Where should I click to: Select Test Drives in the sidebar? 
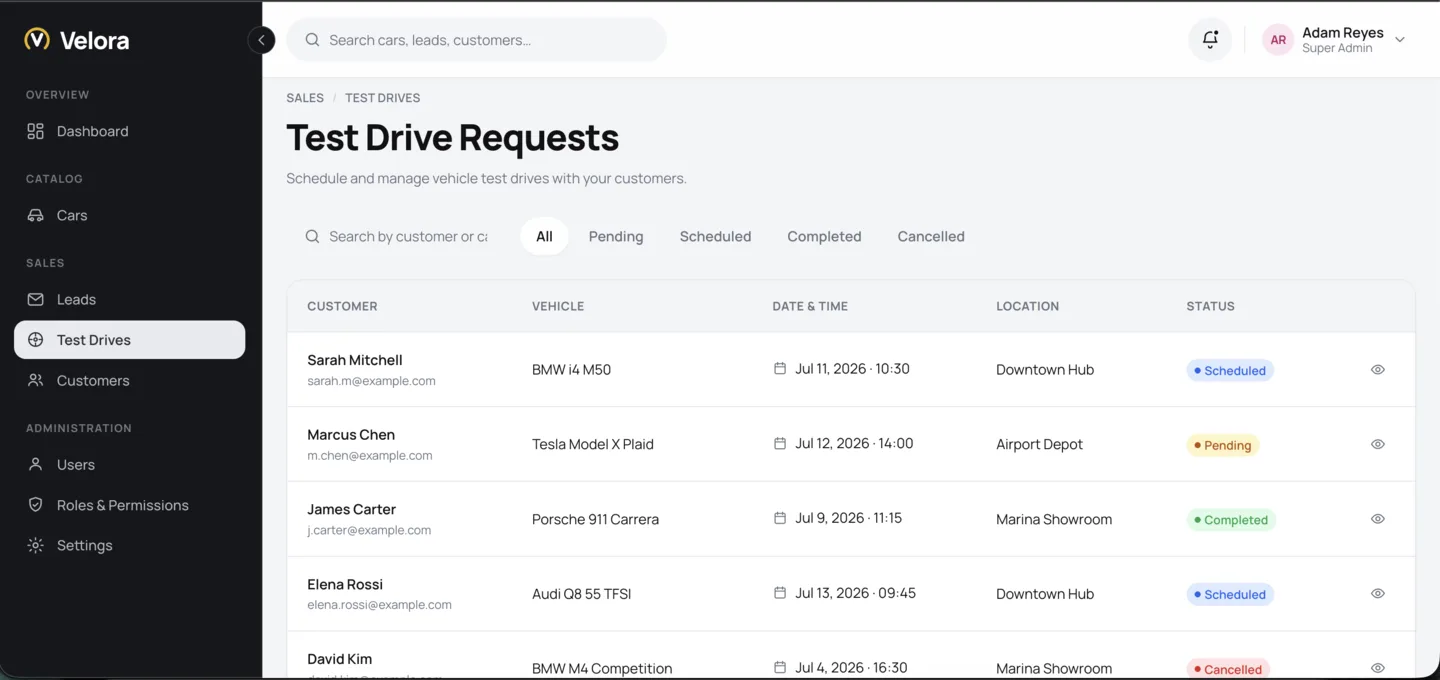130,340
